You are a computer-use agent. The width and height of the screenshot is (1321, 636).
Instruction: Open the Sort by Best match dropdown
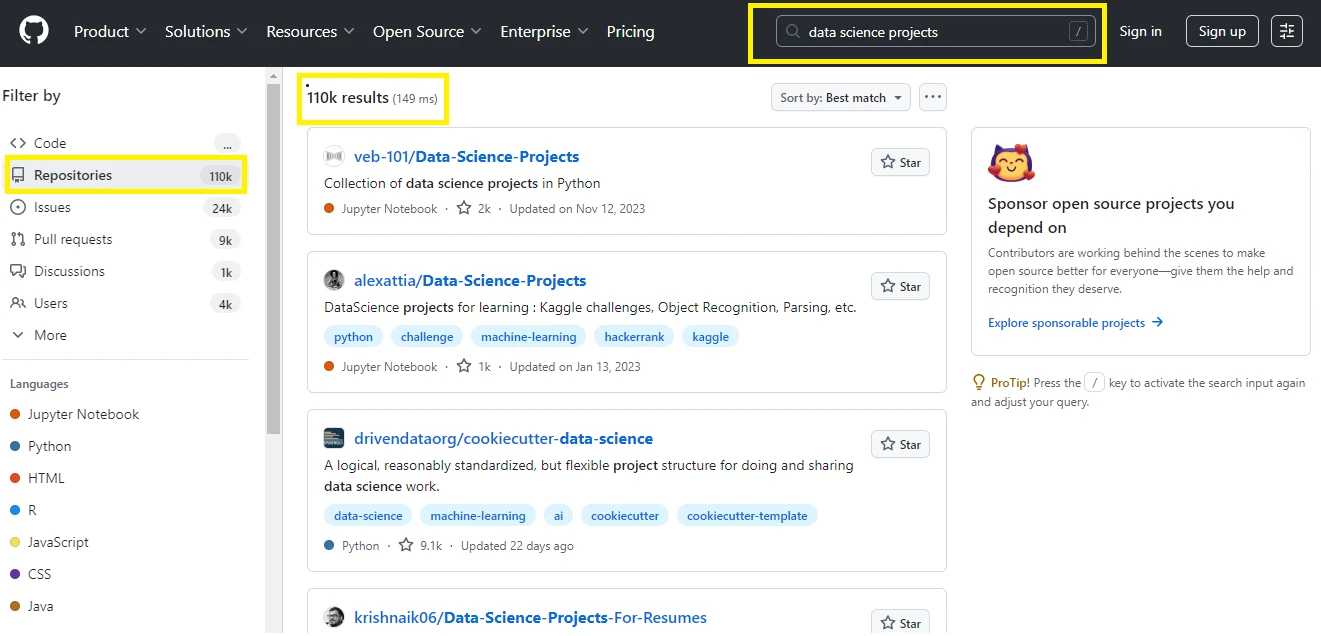(x=840, y=97)
